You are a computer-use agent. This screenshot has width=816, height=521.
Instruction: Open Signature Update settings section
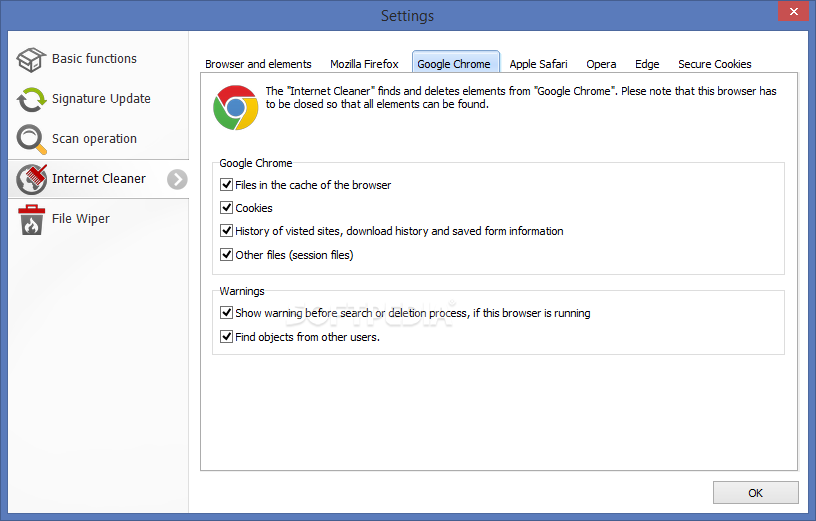[x=98, y=99]
